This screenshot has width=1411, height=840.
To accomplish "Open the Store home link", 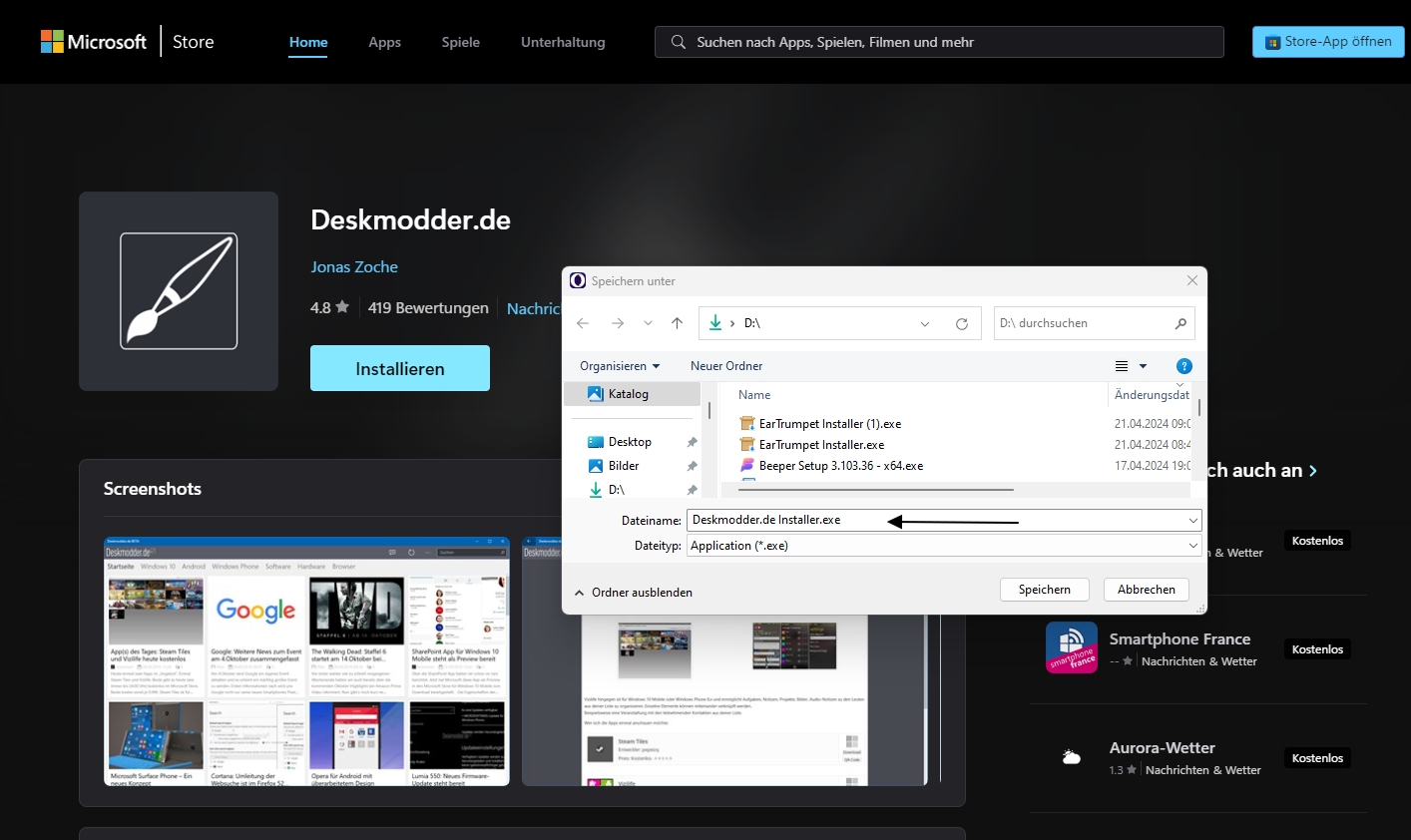I will pos(194,42).
